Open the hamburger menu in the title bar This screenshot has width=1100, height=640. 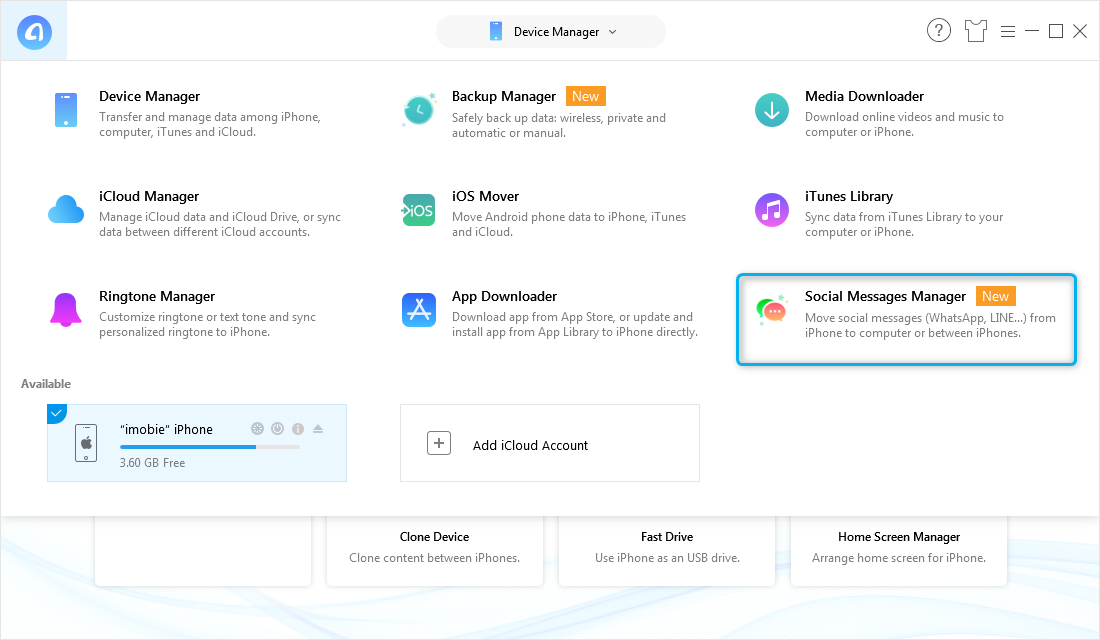[1007, 32]
